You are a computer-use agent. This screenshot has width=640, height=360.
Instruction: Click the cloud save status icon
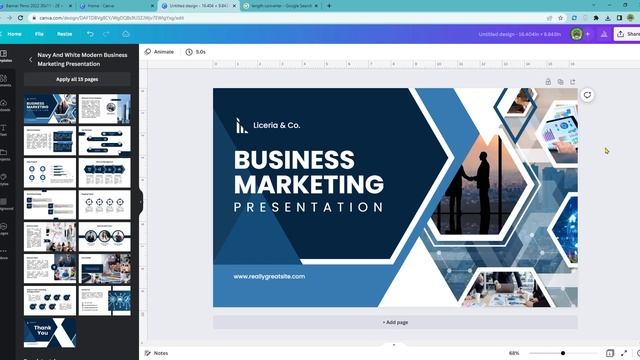point(126,34)
